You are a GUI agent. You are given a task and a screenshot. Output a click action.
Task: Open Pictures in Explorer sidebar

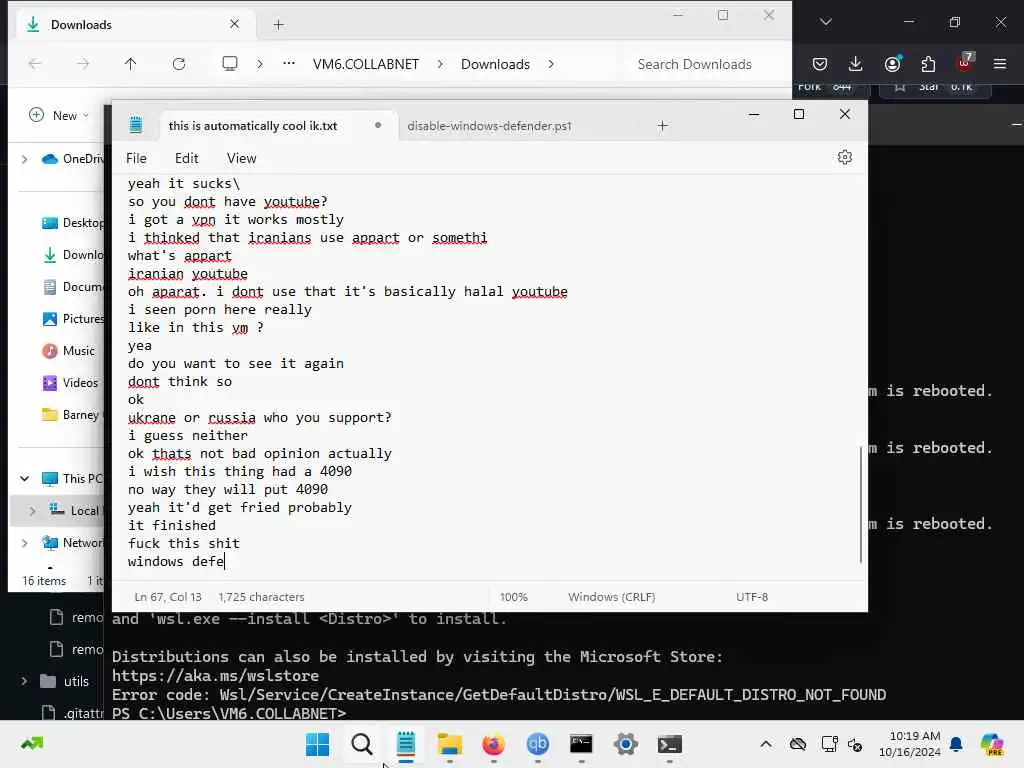pos(72,319)
